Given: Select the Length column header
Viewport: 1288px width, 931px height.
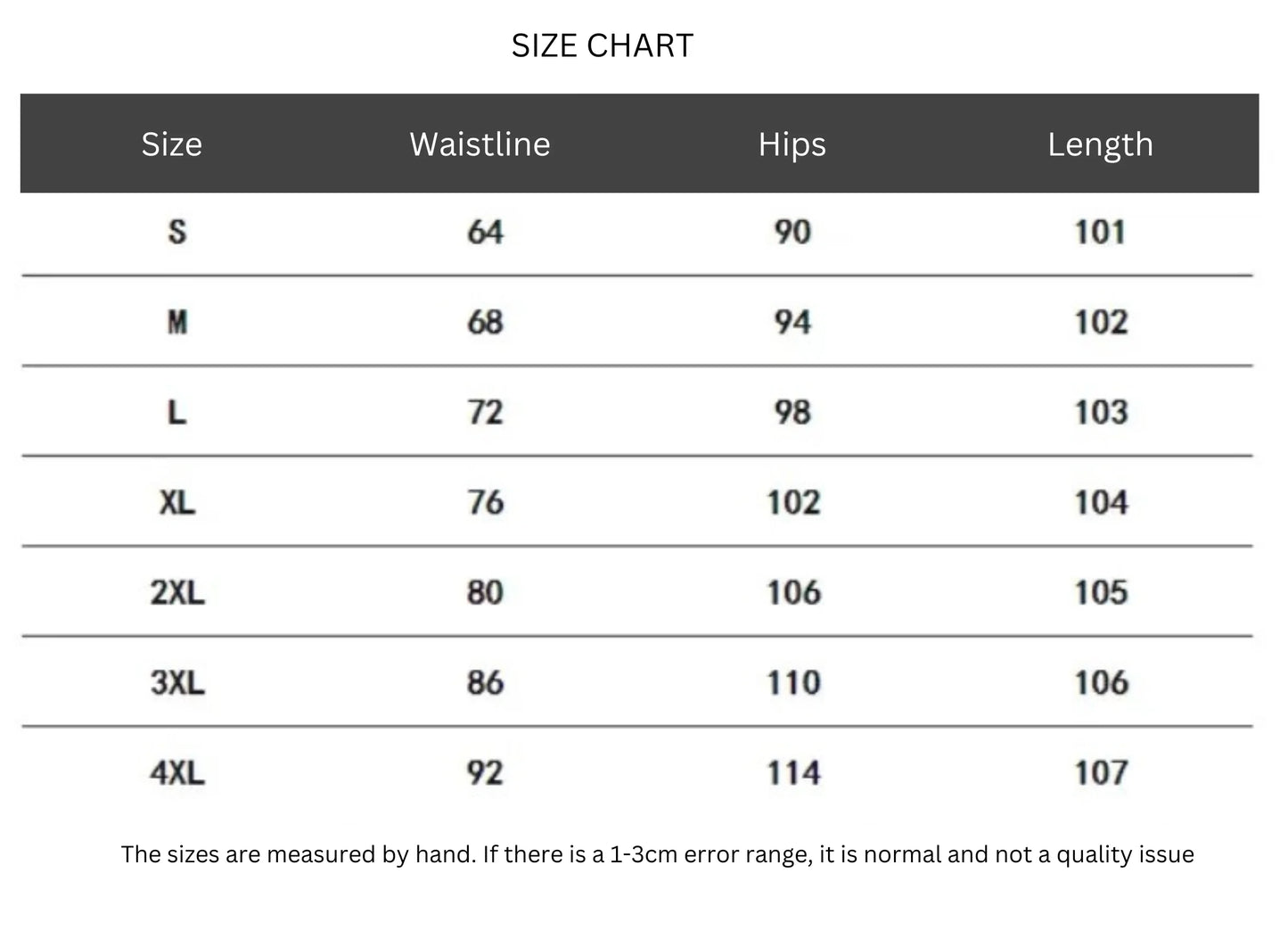Looking at the screenshot, I should 1100,144.
